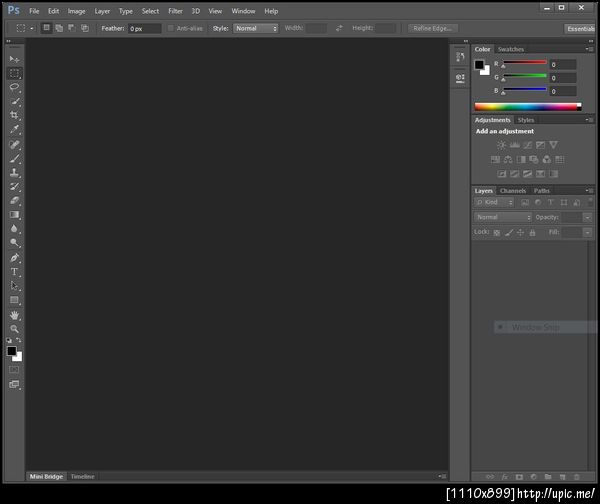The image size is (600, 504).
Task: Select the Dodge tool
Action: (x=15, y=243)
